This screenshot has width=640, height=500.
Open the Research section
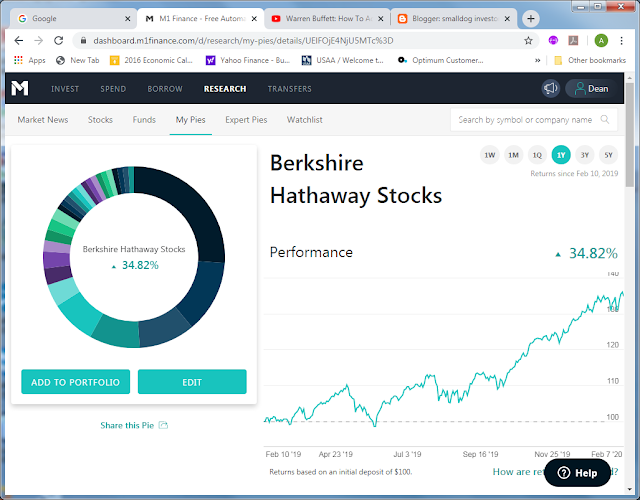click(x=225, y=89)
